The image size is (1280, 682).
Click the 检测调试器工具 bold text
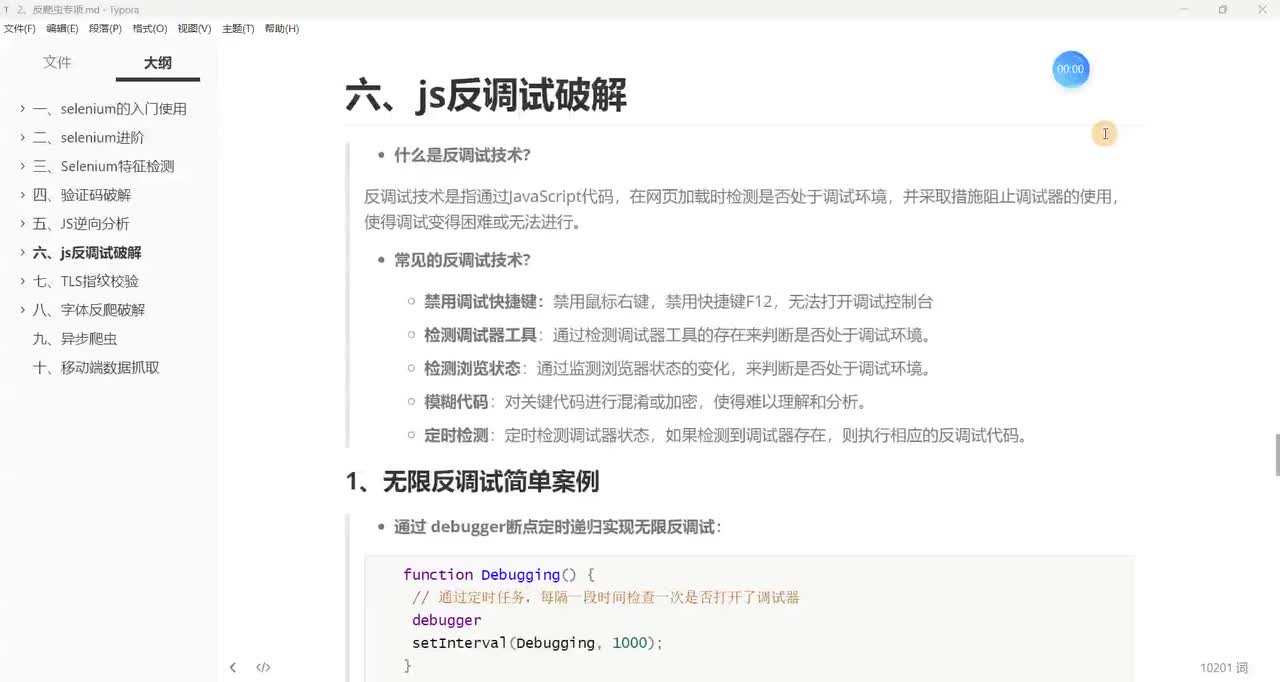[x=481, y=335]
